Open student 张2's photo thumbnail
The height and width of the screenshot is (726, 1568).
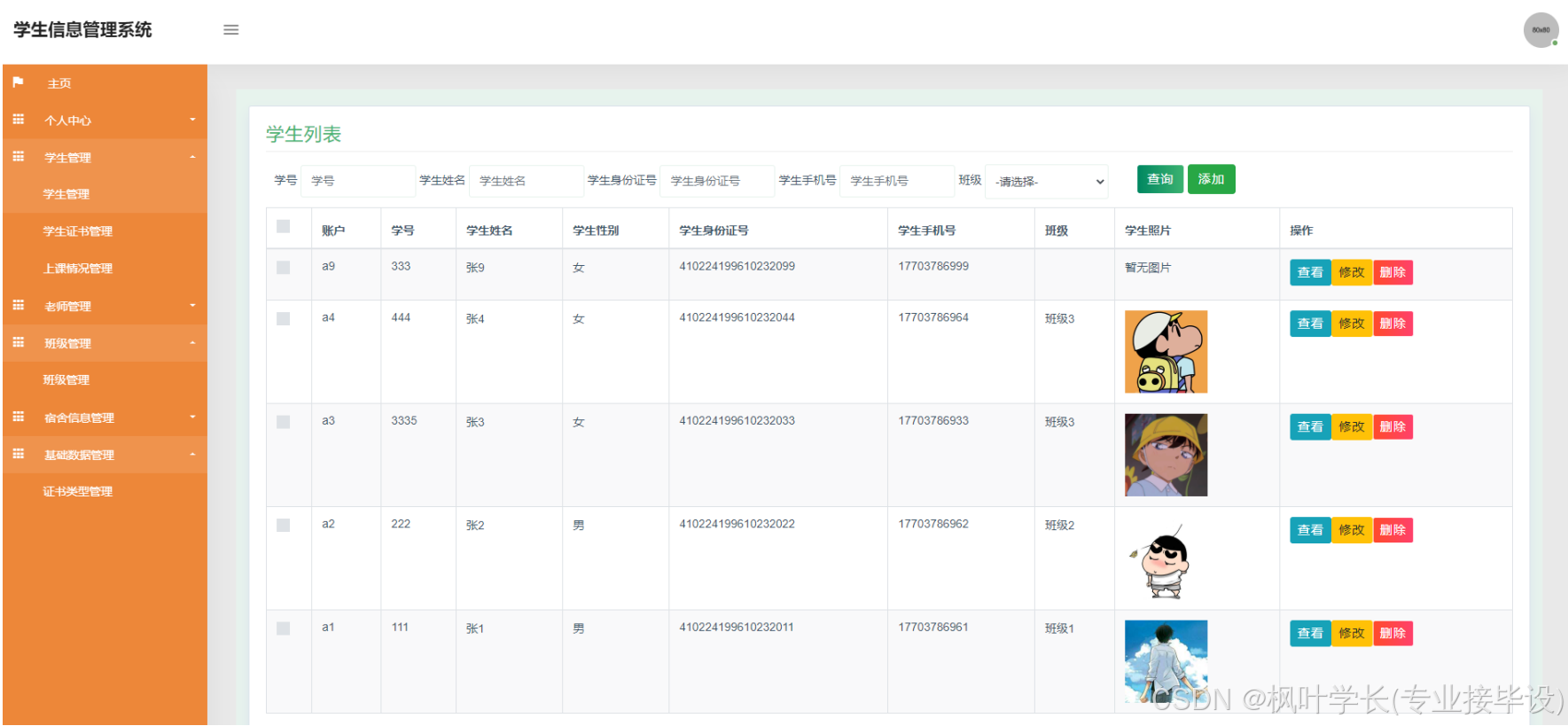click(1166, 558)
